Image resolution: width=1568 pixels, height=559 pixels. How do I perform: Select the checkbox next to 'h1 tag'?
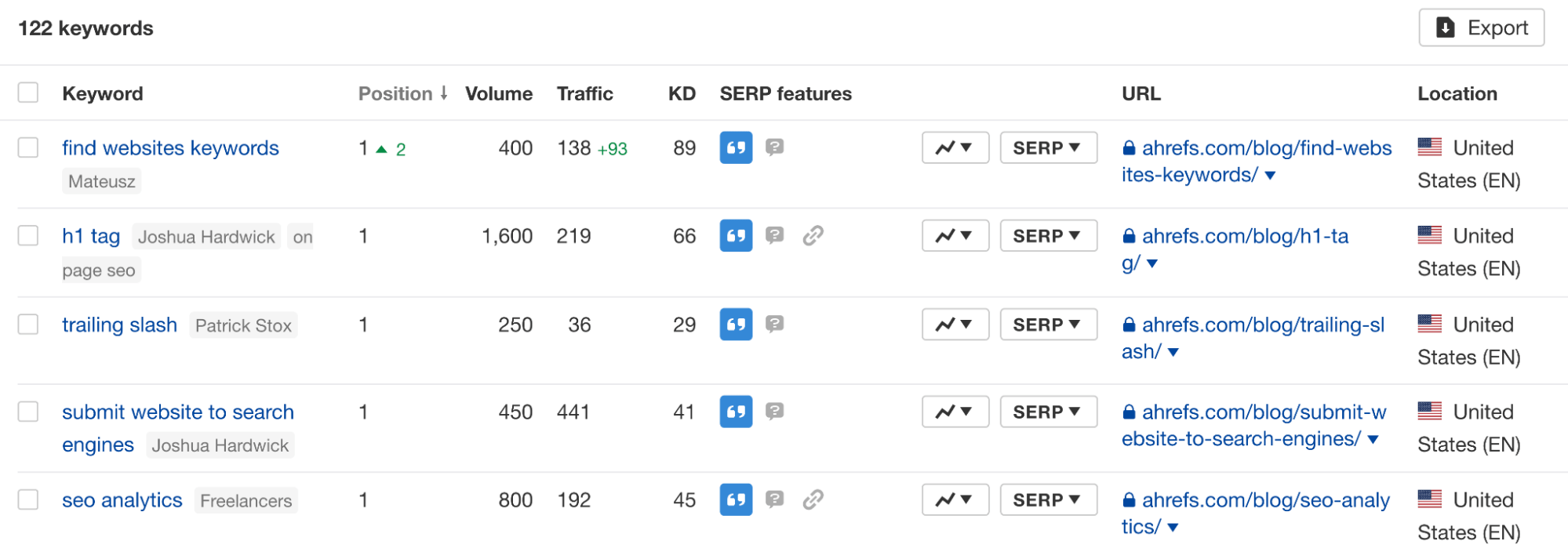coord(28,235)
